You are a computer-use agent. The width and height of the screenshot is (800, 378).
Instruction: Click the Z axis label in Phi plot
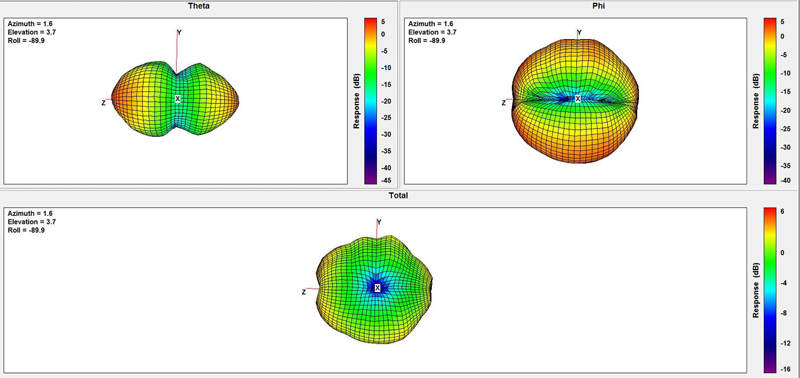click(x=504, y=103)
